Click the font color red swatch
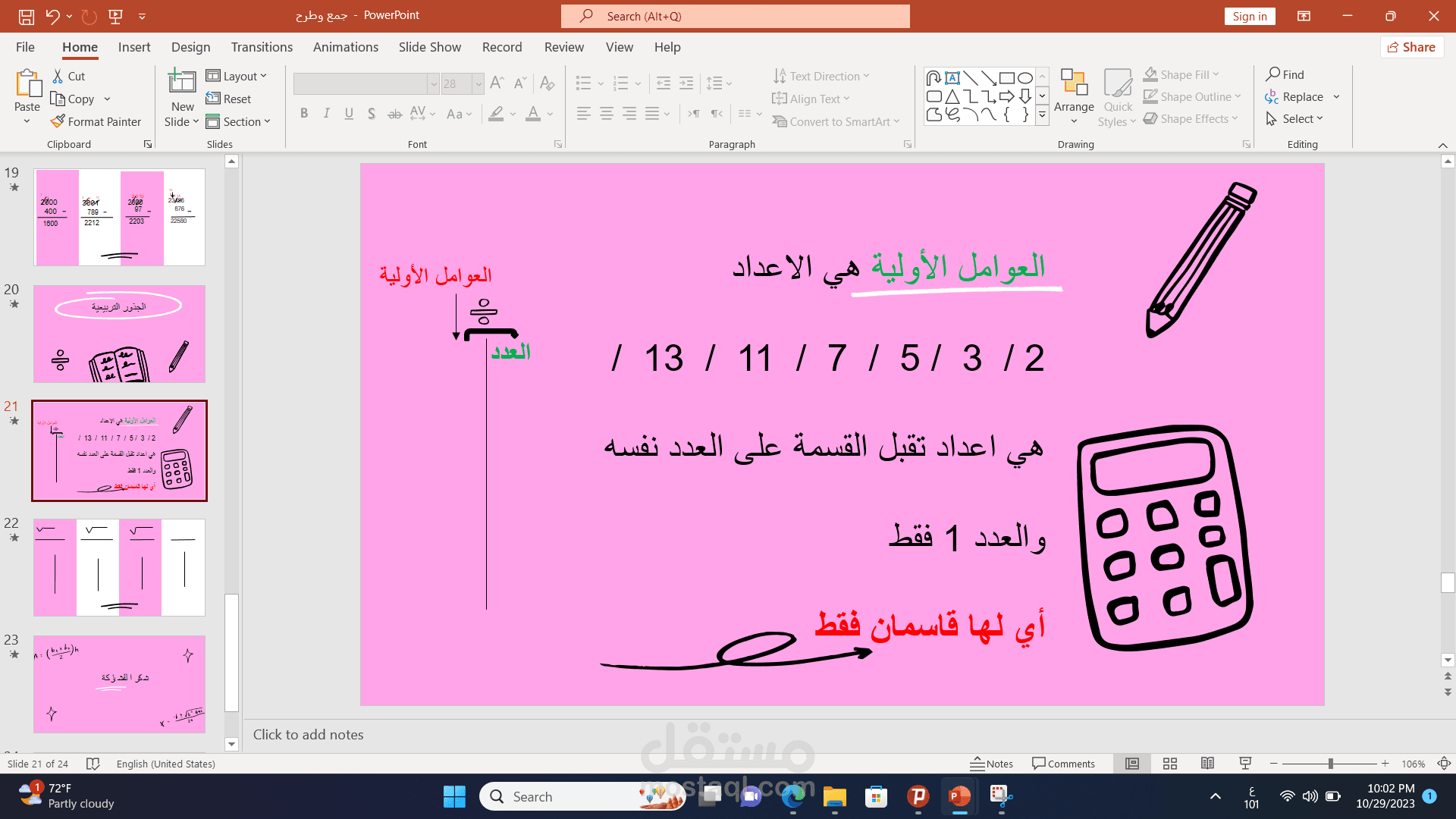 point(533,114)
